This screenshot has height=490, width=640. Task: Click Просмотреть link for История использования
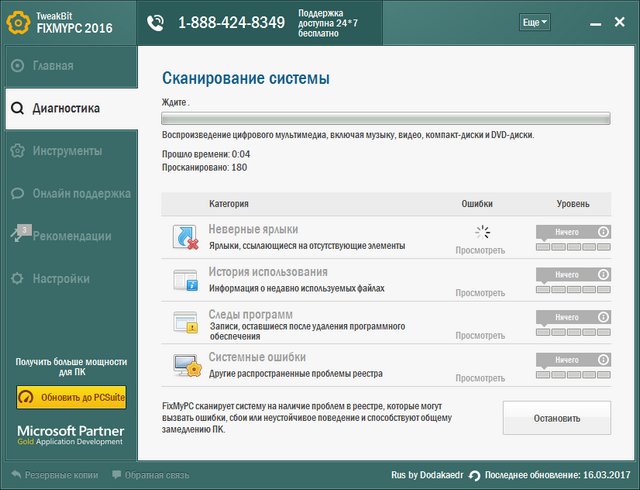click(480, 293)
